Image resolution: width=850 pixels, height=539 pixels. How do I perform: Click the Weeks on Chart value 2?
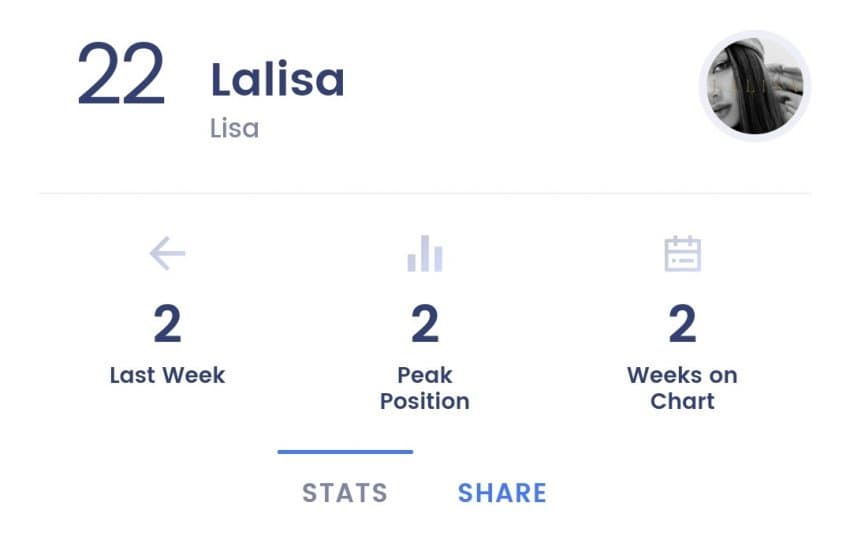click(682, 324)
